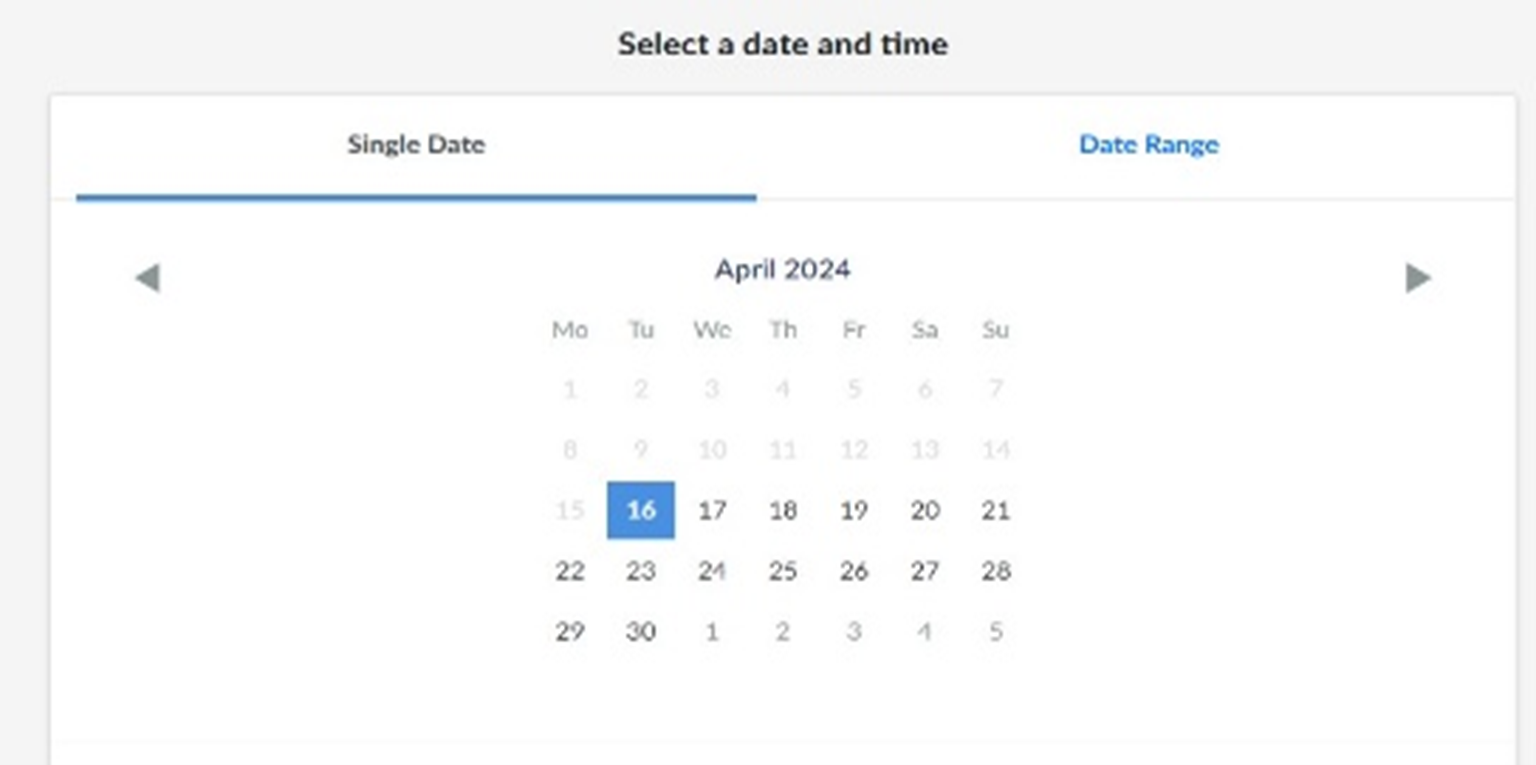
Task: Select Monday April 22
Action: tap(570, 571)
